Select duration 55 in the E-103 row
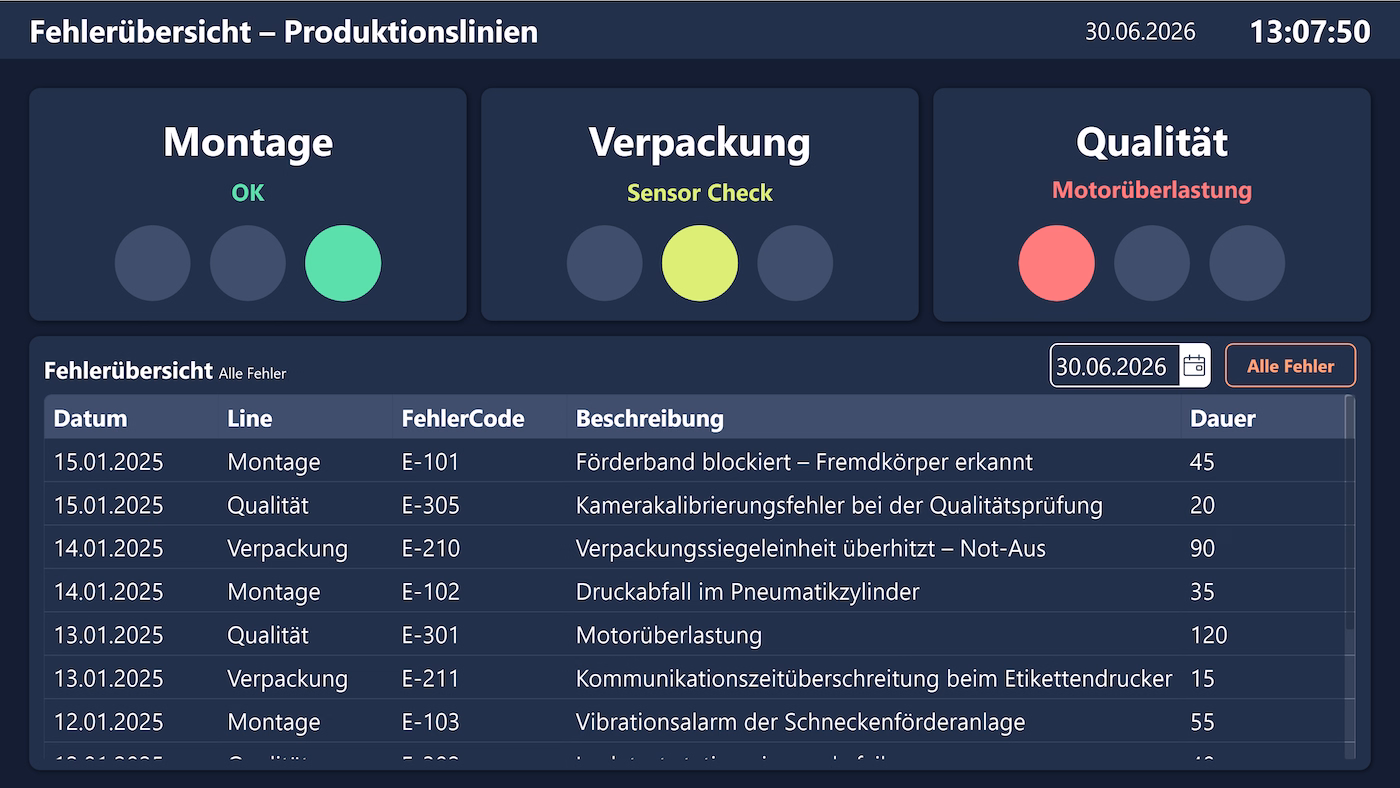This screenshot has height=788, width=1400. click(x=1202, y=722)
